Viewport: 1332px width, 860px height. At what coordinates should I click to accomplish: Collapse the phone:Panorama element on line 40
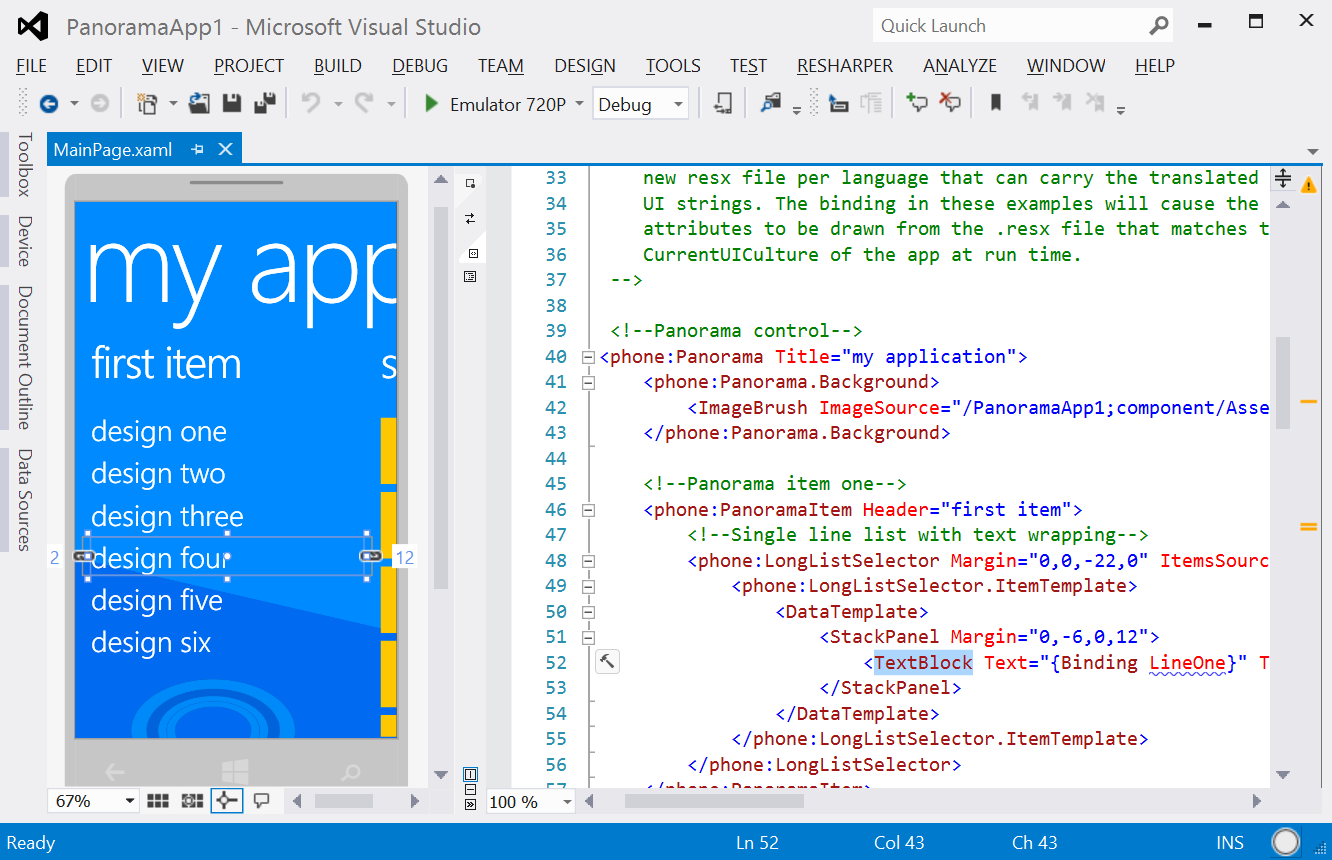[588, 357]
